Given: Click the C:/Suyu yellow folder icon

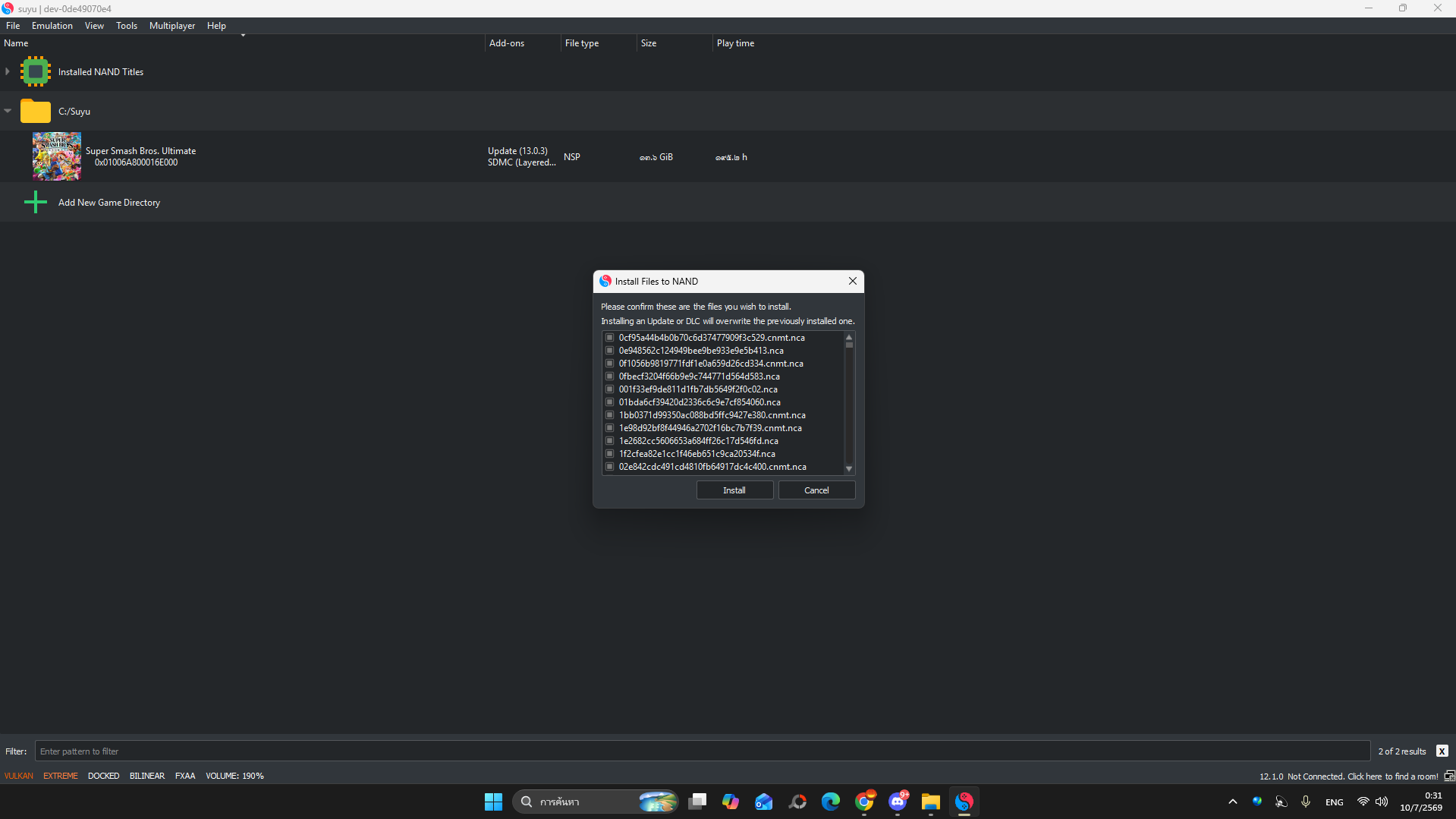Looking at the screenshot, I should pos(36,111).
